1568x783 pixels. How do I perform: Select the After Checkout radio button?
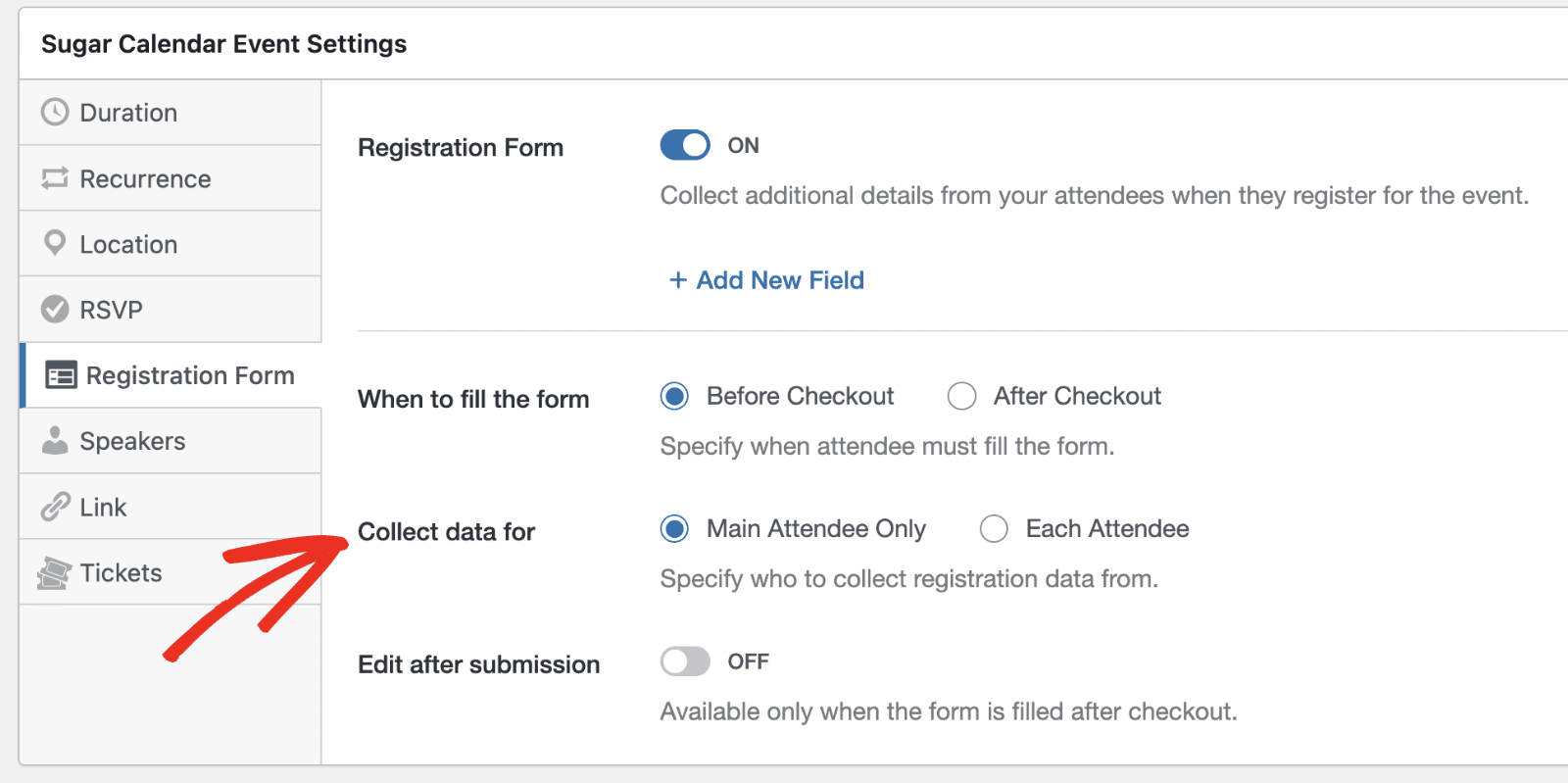961,396
